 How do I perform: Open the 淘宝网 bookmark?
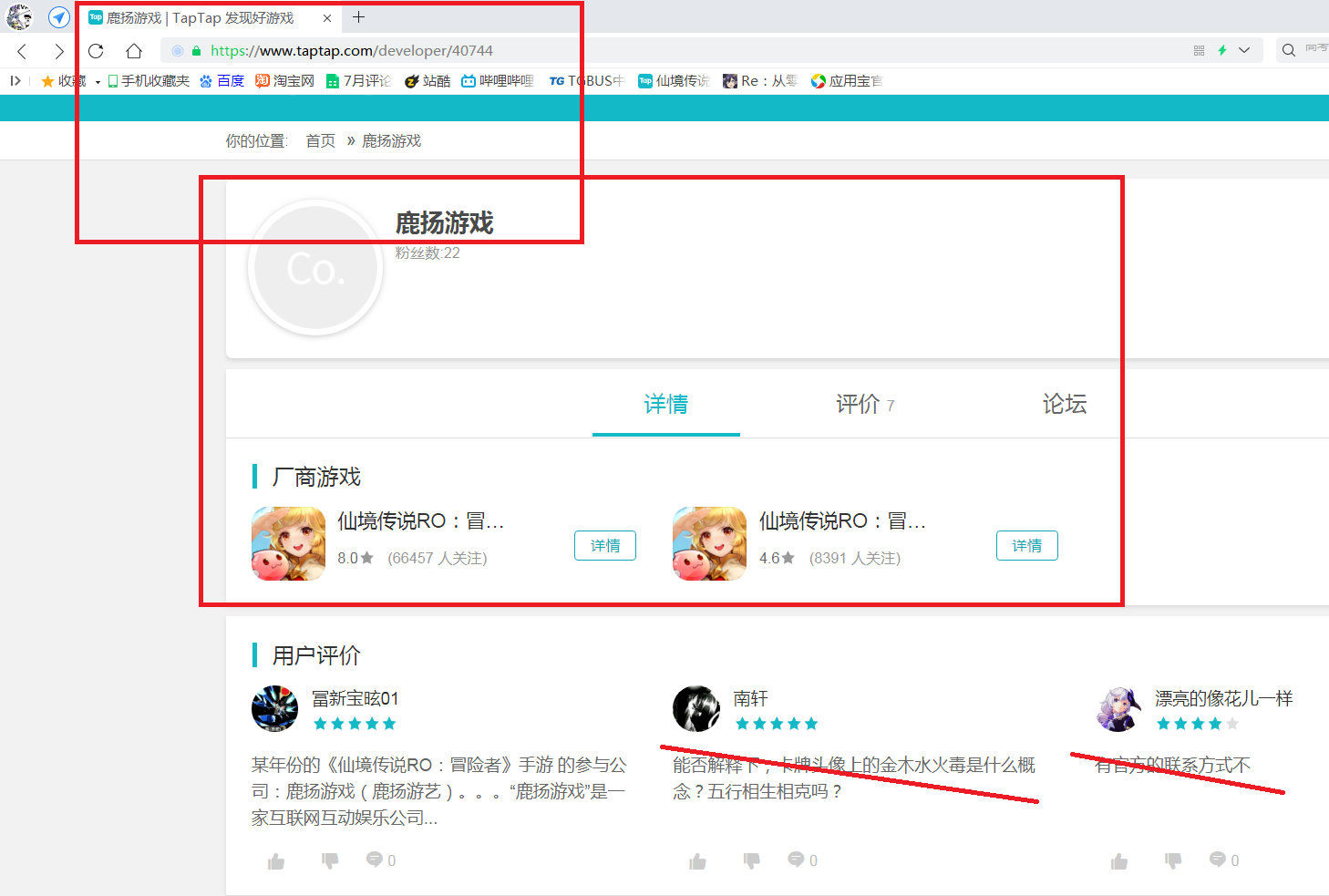pyautogui.click(x=284, y=81)
